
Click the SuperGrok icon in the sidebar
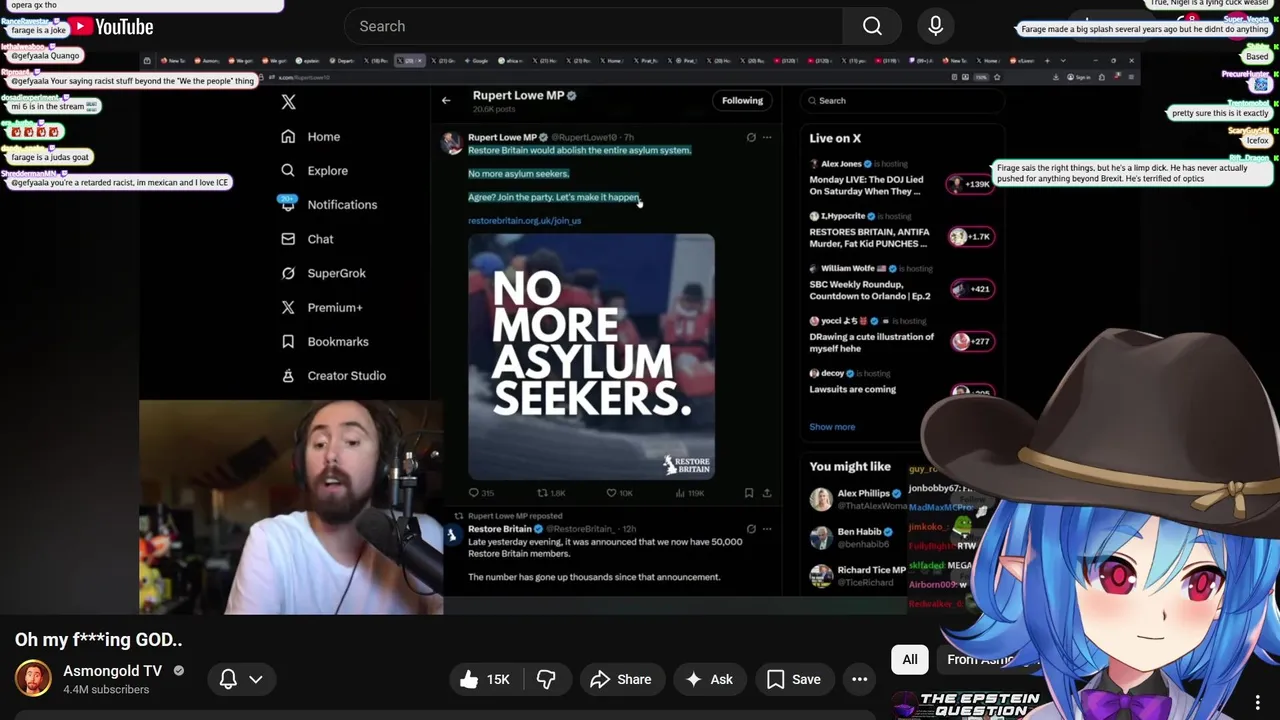(x=288, y=273)
